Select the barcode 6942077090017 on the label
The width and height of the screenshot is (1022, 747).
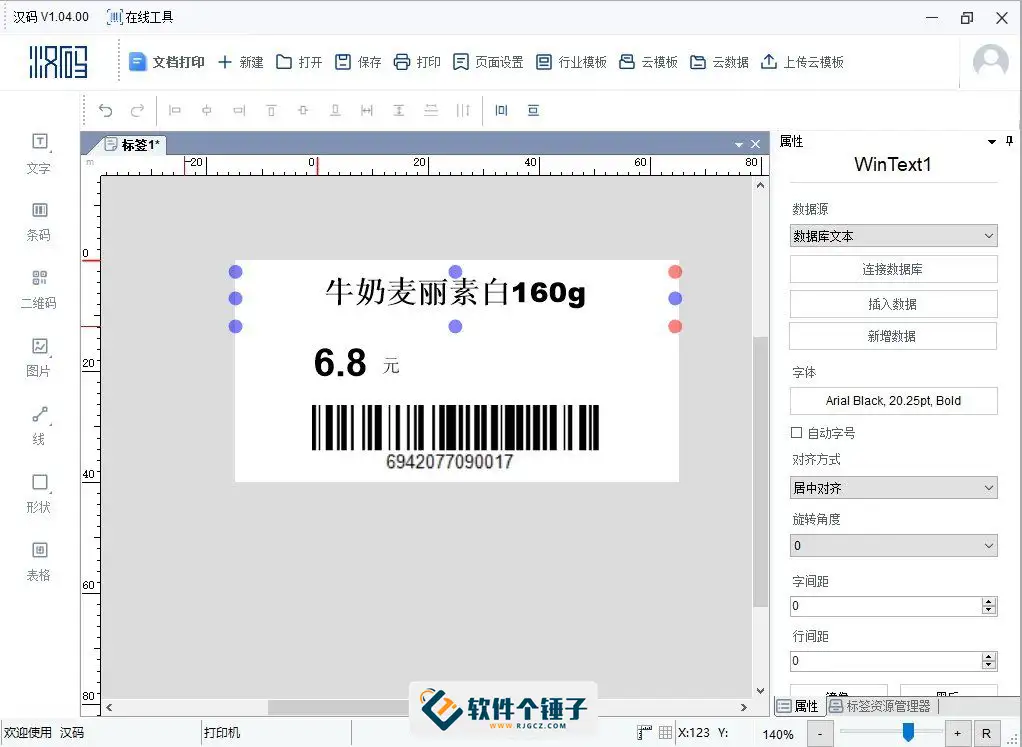click(455, 437)
